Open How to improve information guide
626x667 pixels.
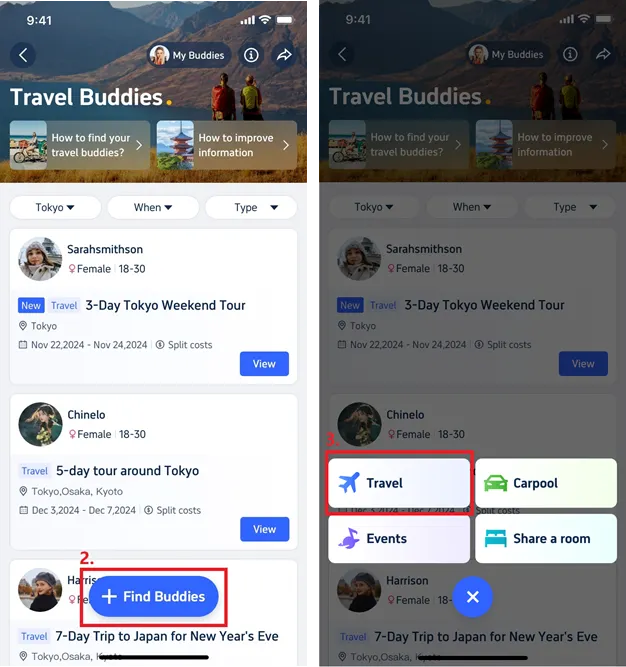click(227, 145)
